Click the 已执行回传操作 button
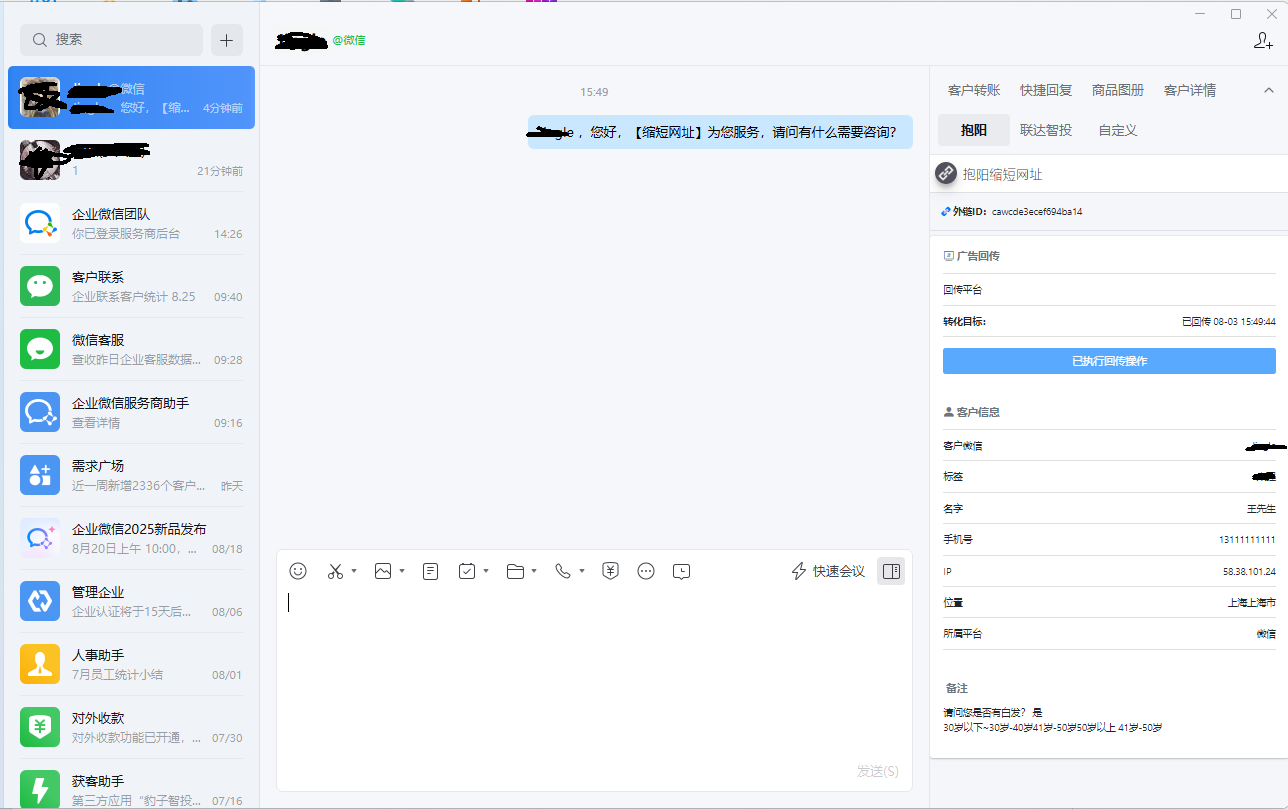Viewport: 1288px width, 810px height. (x=1109, y=361)
